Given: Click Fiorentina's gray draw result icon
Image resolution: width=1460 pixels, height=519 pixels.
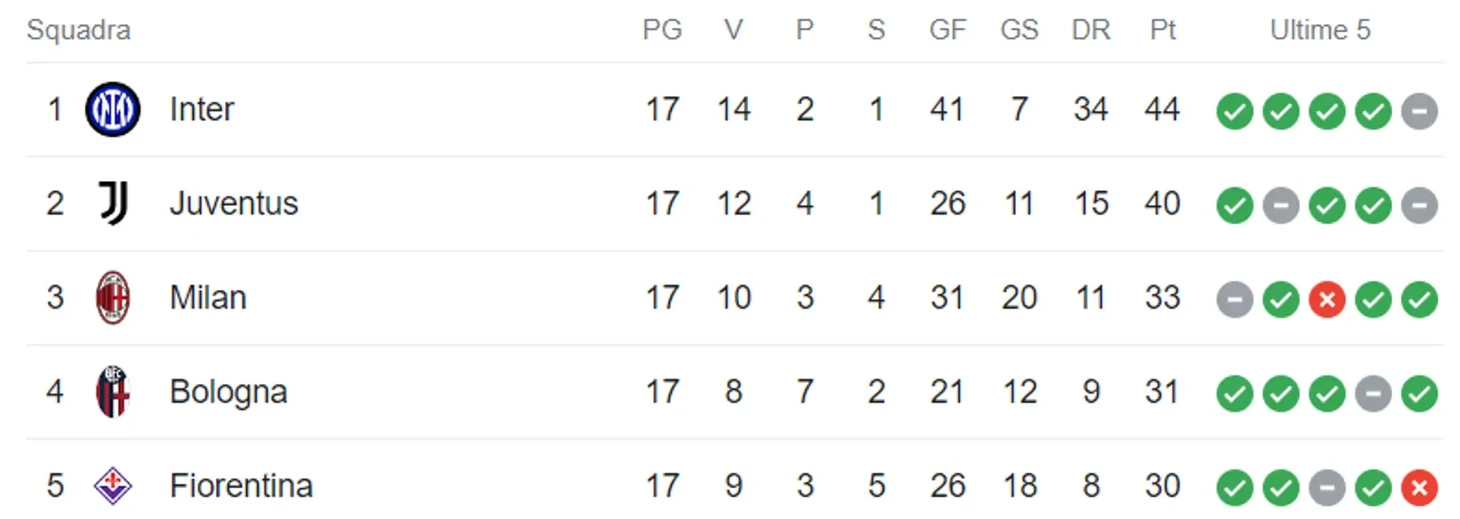Looking at the screenshot, I should [1327, 487].
